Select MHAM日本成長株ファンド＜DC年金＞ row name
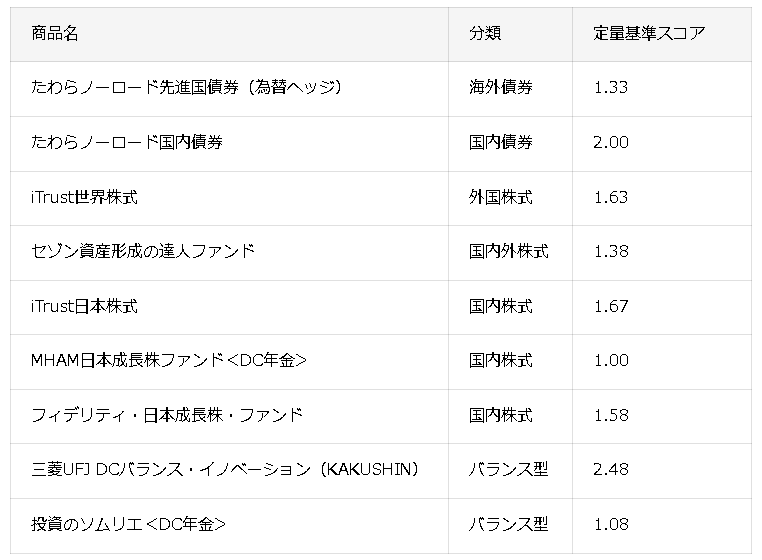Viewport: 762px width, 560px height. (x=169, y=360)
